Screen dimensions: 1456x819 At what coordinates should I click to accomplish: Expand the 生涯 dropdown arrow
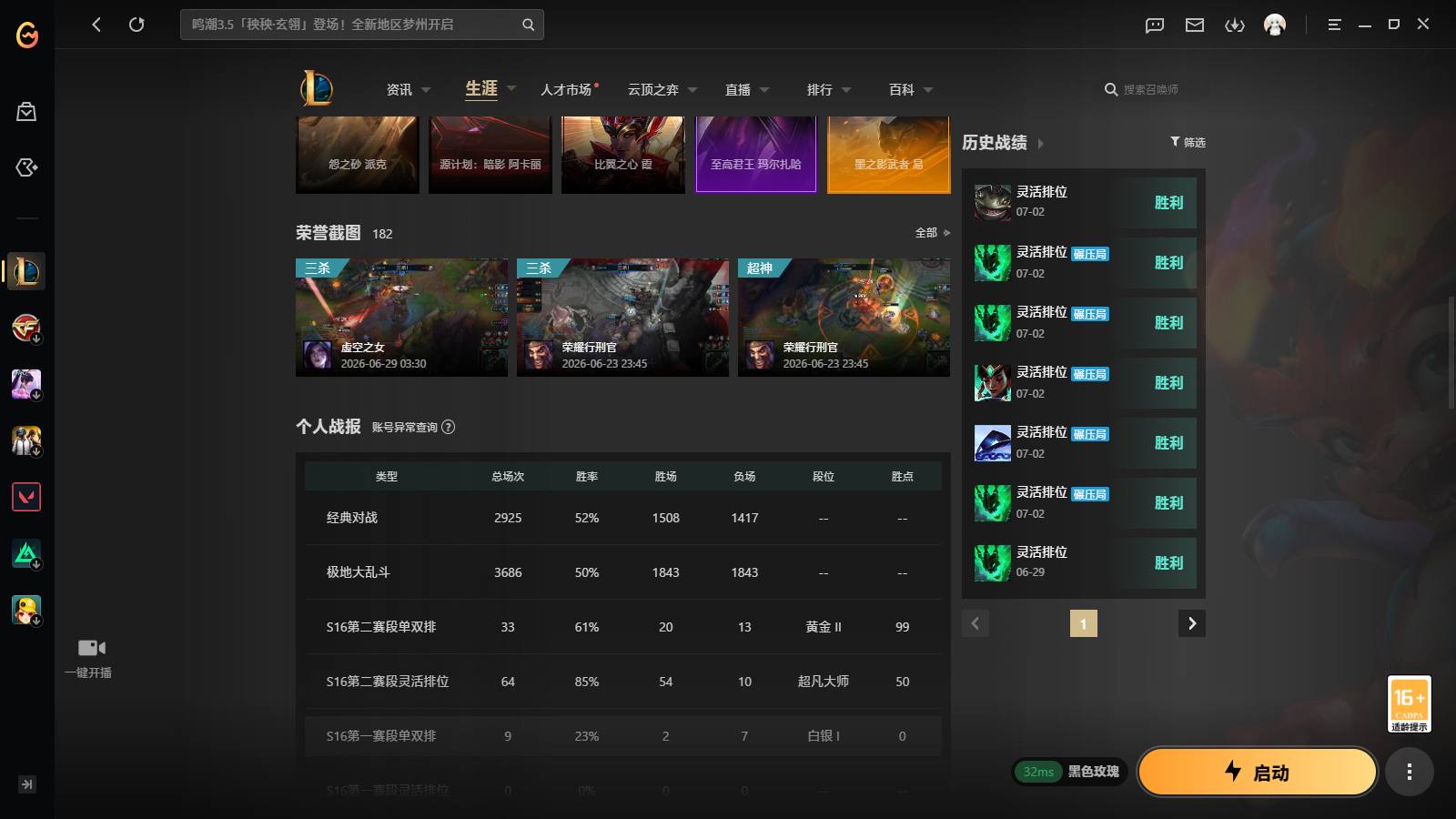[511, 88]
